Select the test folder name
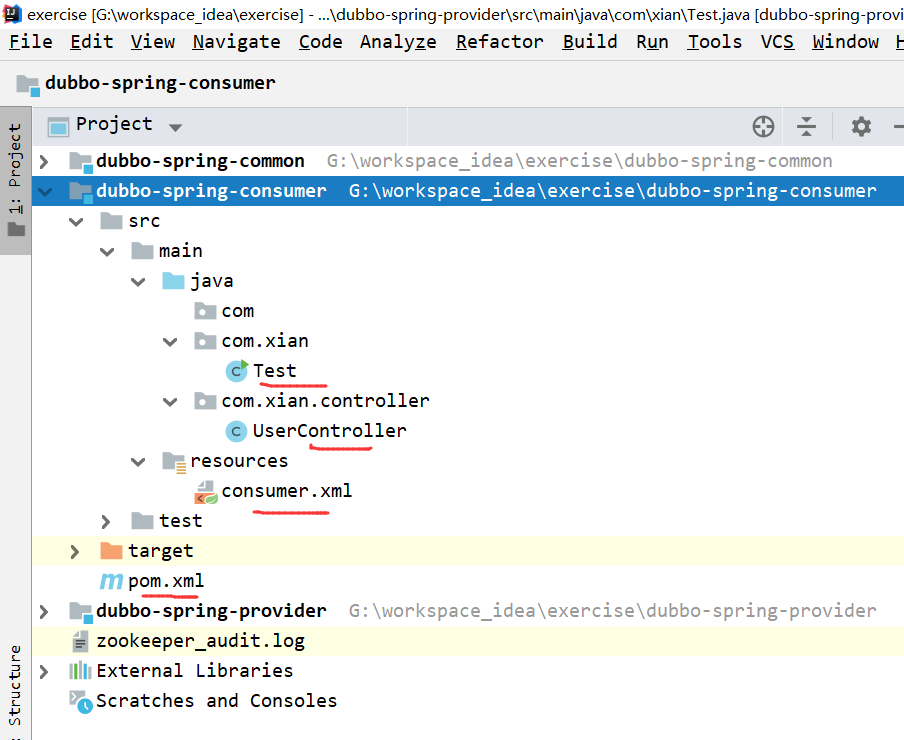The image size is (904, 740). [180, 521]
